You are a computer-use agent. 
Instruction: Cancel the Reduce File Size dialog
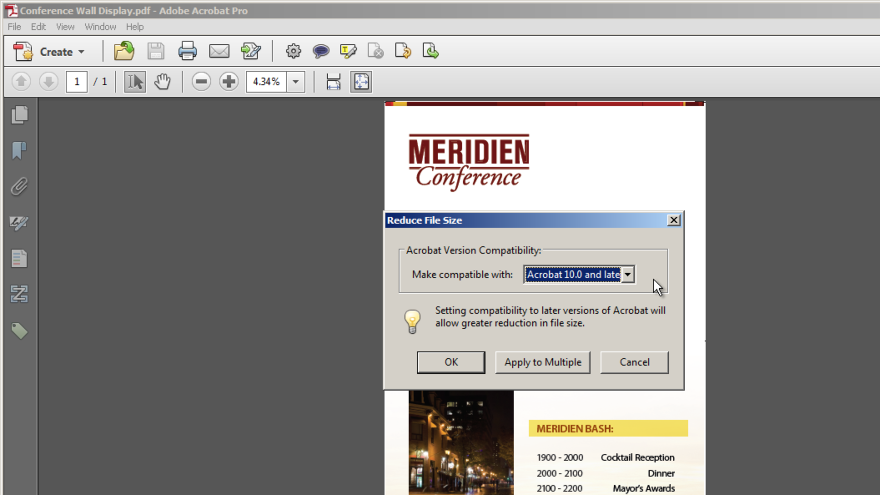(x=634, y=362)
